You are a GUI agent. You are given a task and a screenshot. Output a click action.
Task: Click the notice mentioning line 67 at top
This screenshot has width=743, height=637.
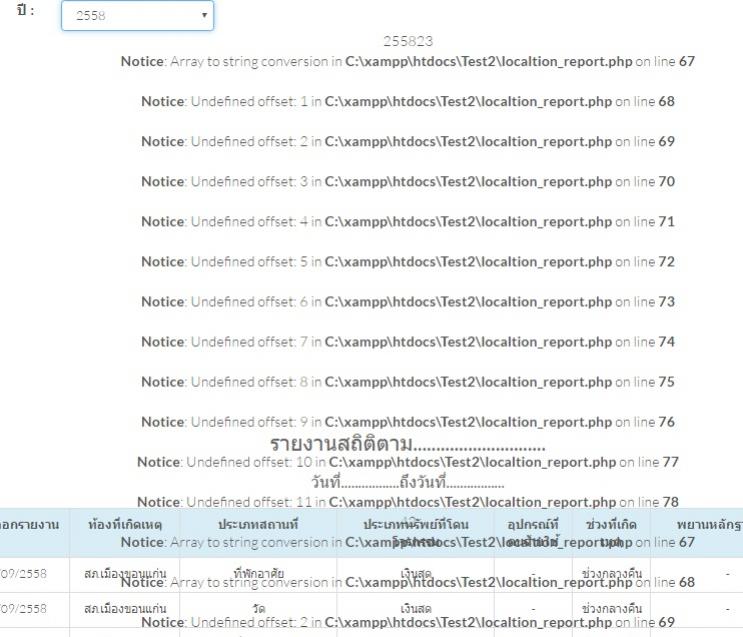[x=408, y=61]
